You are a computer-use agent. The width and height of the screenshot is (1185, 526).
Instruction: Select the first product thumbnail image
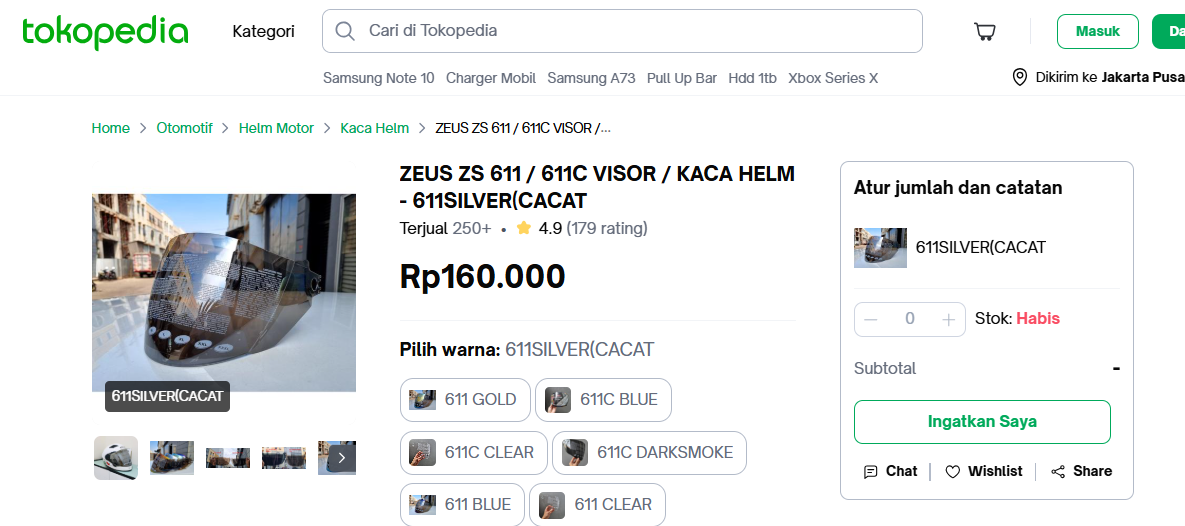click(x=116, y=458)
